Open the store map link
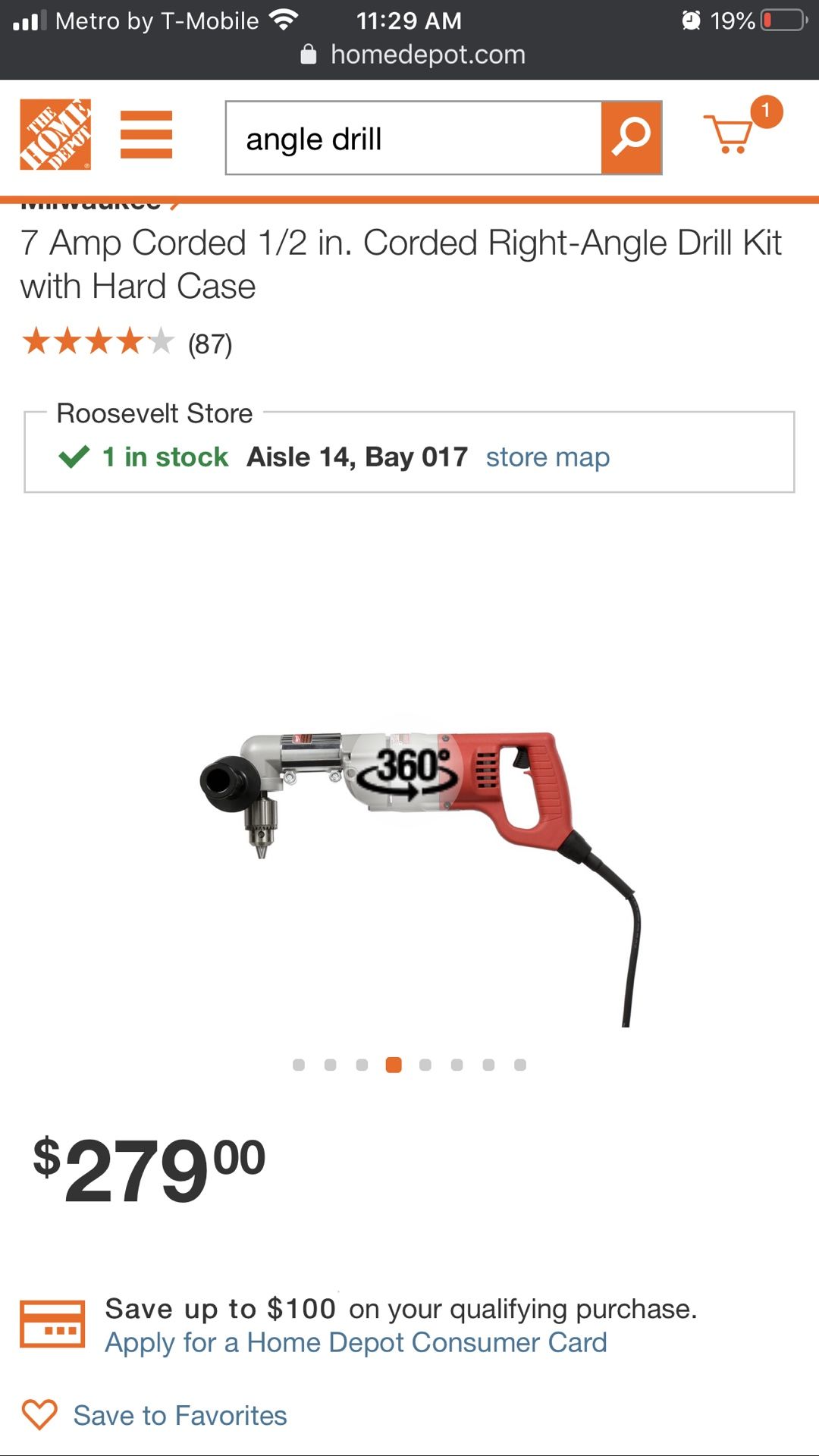The height and width of the screenshot is (1456, 819). [548, 457]
